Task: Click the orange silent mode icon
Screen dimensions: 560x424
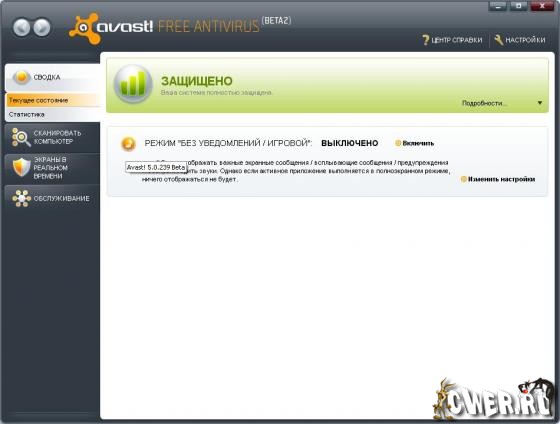Action: (128, 144)
